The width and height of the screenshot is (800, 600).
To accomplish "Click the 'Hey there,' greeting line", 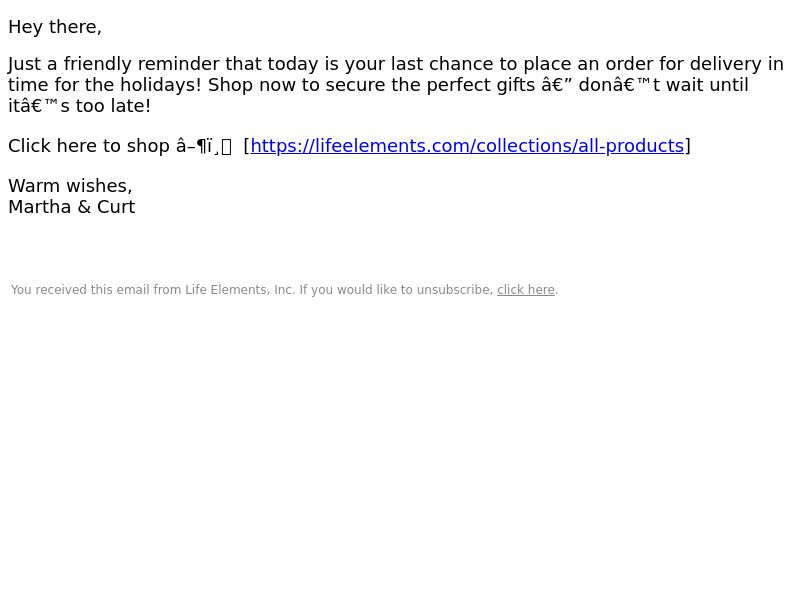I will [x=55, y=27].
